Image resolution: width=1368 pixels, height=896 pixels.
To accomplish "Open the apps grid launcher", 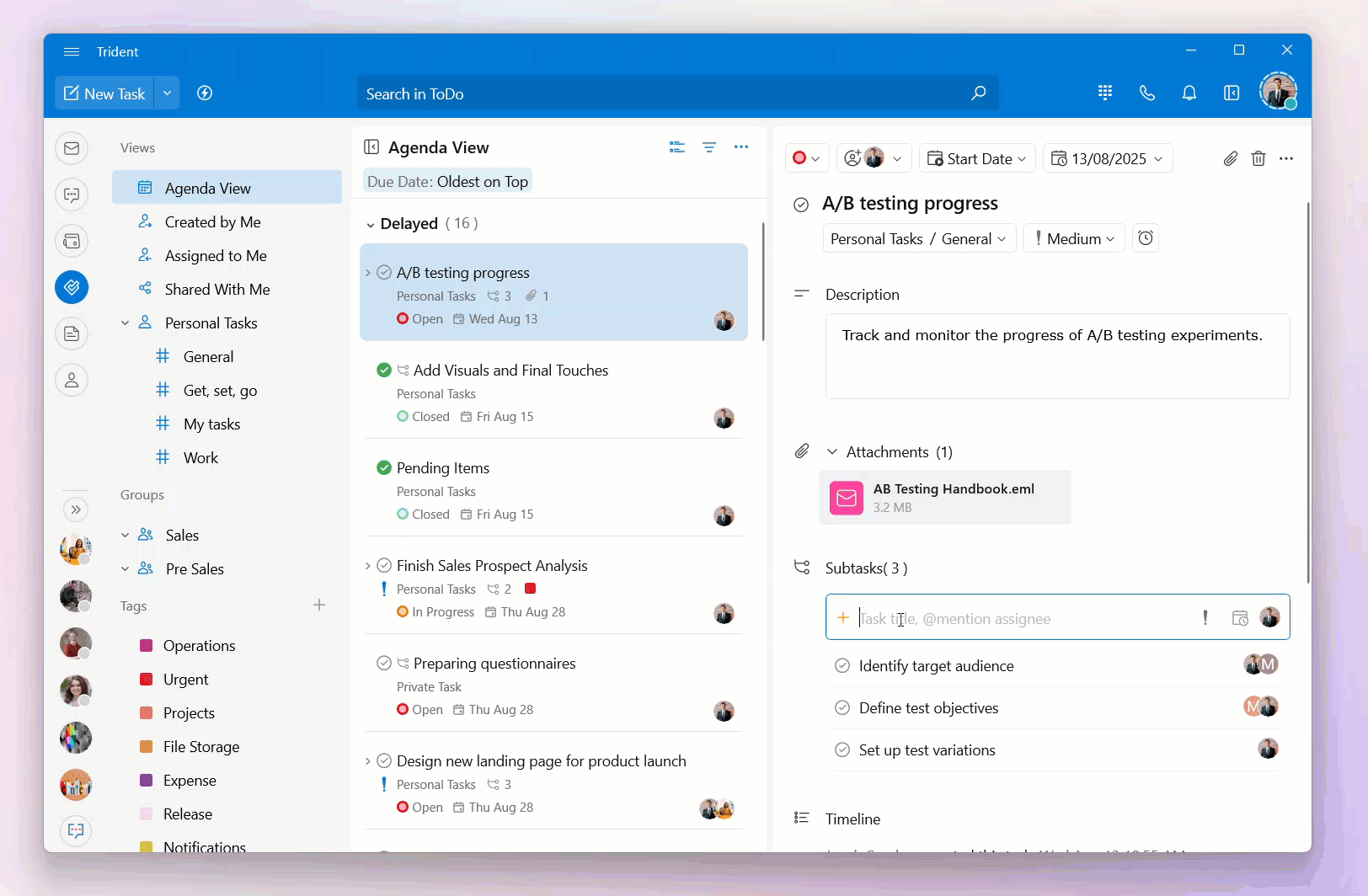I will pos(1105,93).
